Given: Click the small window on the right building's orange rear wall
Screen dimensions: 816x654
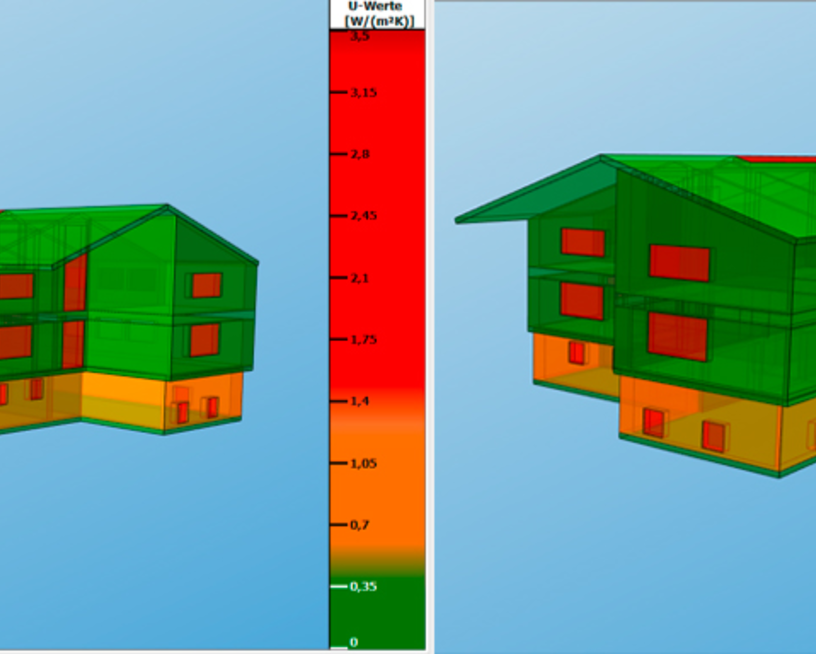Looking at the screenshot, I should tap(577, 352).
